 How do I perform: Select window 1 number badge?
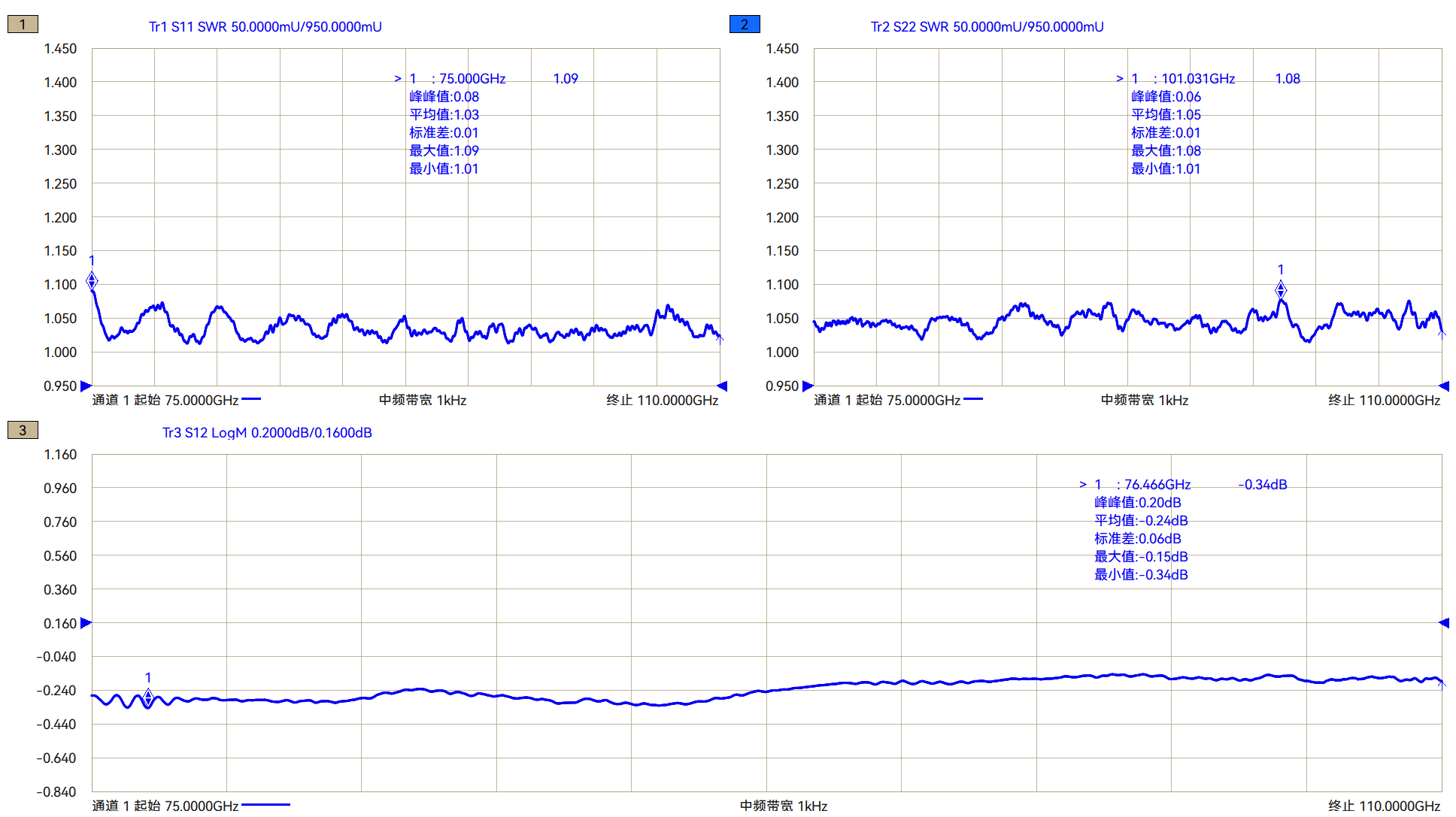coord(23,25)
